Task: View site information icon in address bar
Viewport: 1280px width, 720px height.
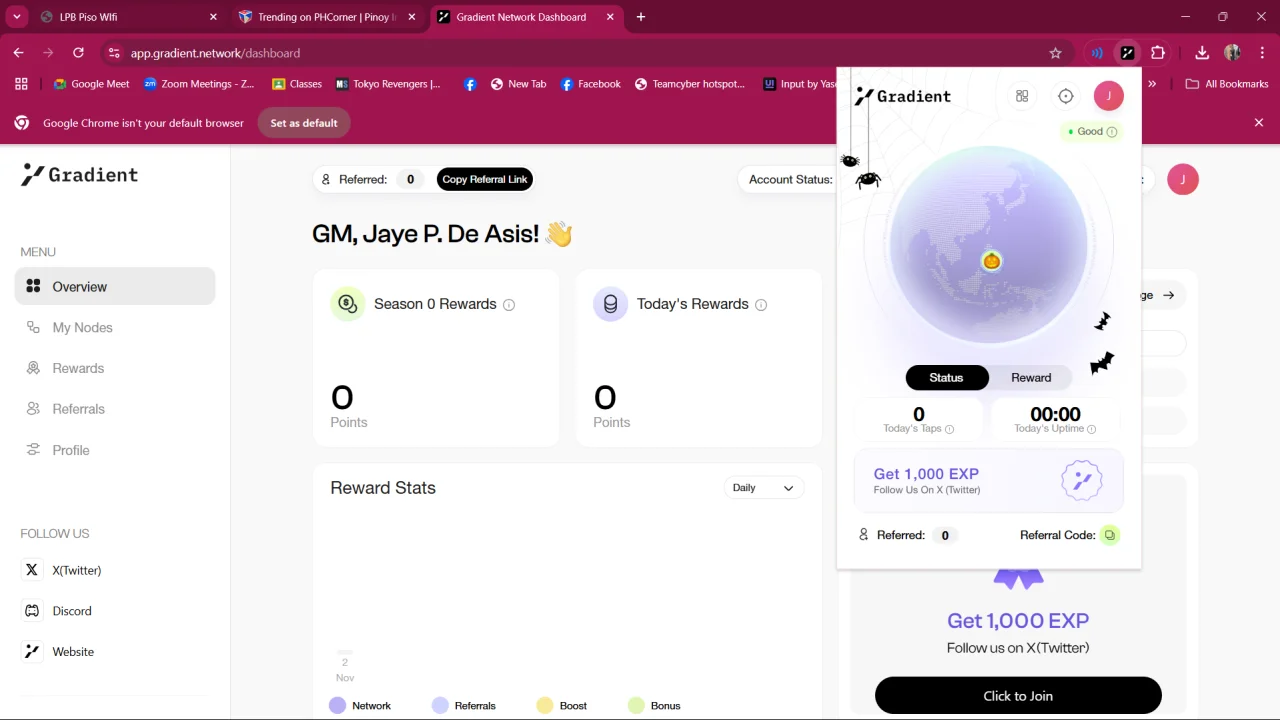Action: 113,53
